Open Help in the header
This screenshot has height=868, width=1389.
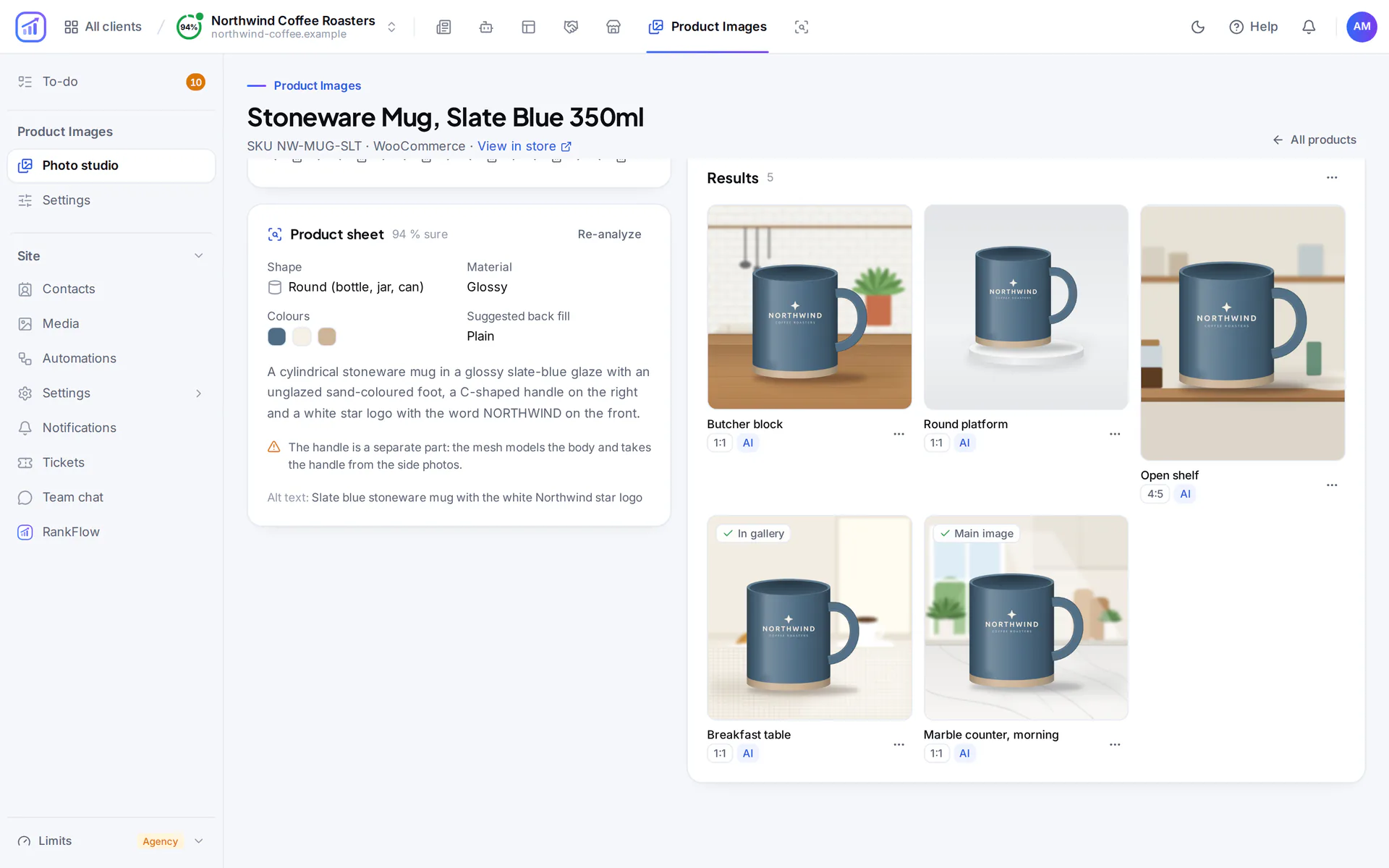point(1254,27)
